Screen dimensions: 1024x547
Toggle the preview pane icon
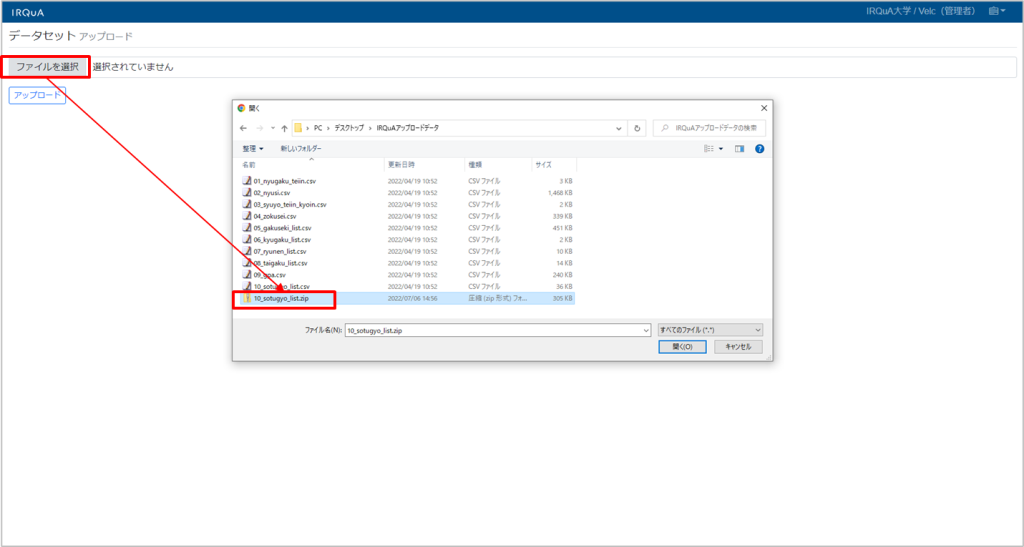tap(740, 148)
